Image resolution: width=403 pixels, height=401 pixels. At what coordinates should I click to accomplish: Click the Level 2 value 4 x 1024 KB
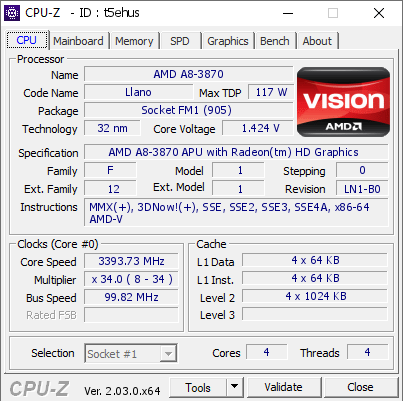click(x=315, y=296)
